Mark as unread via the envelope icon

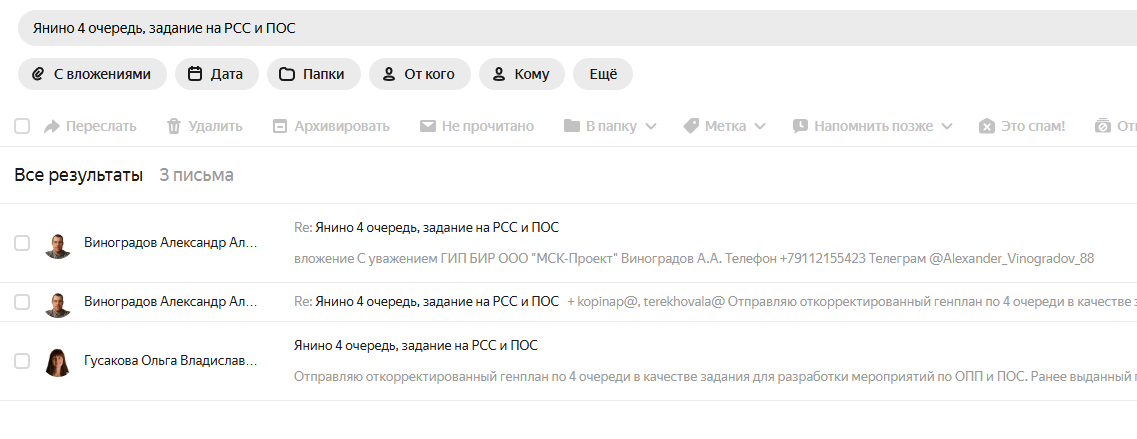coord(427,126)
